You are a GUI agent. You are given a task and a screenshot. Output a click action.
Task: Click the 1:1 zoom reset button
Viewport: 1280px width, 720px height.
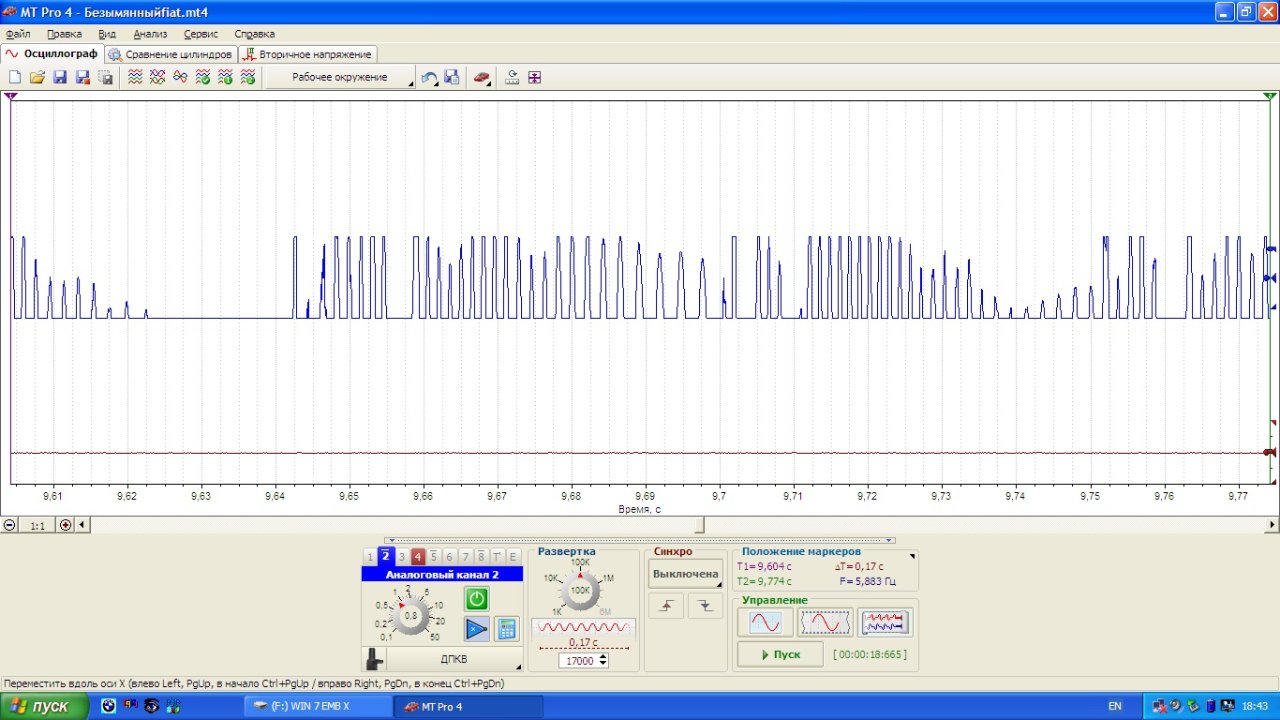[x=37, y=525]
